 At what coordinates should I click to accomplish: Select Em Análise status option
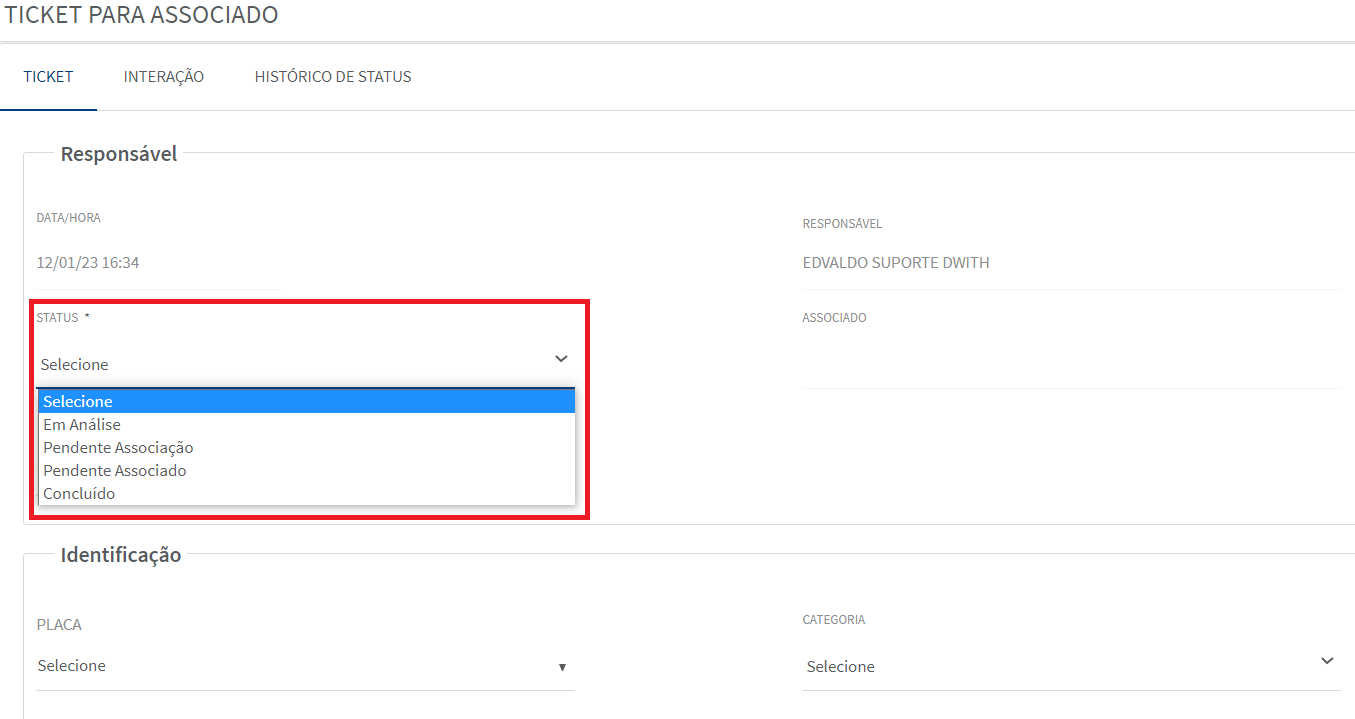pyautogui.click(x=307, y=424)
